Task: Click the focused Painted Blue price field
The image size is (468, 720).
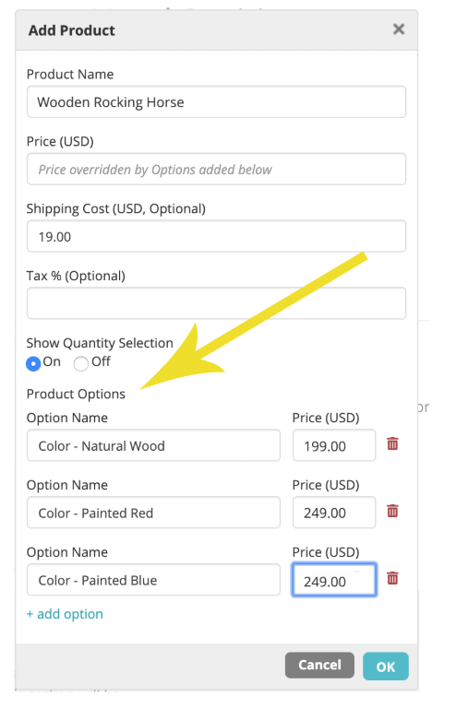Action: 334,579
